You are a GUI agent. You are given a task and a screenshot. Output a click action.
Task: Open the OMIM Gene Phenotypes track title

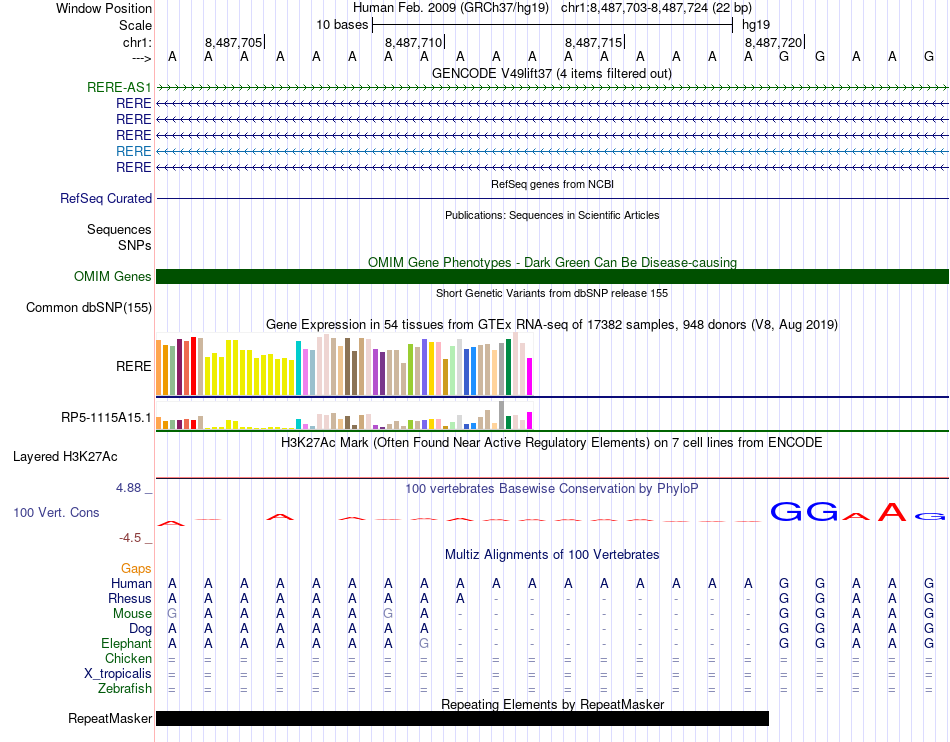(552, 262)
